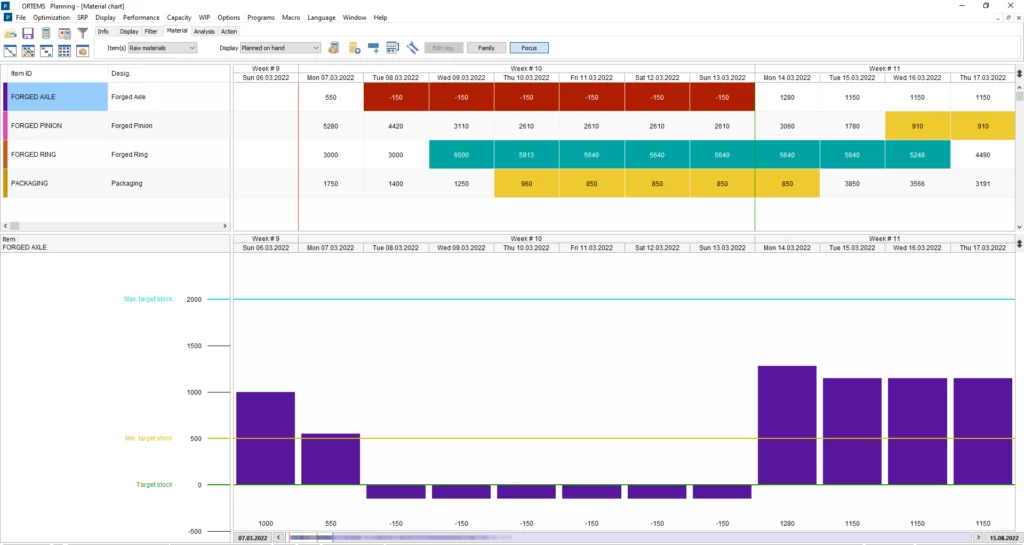Toggle the Family button
The height and width of the screenshot is (545, 1024).
click(486, 47)
